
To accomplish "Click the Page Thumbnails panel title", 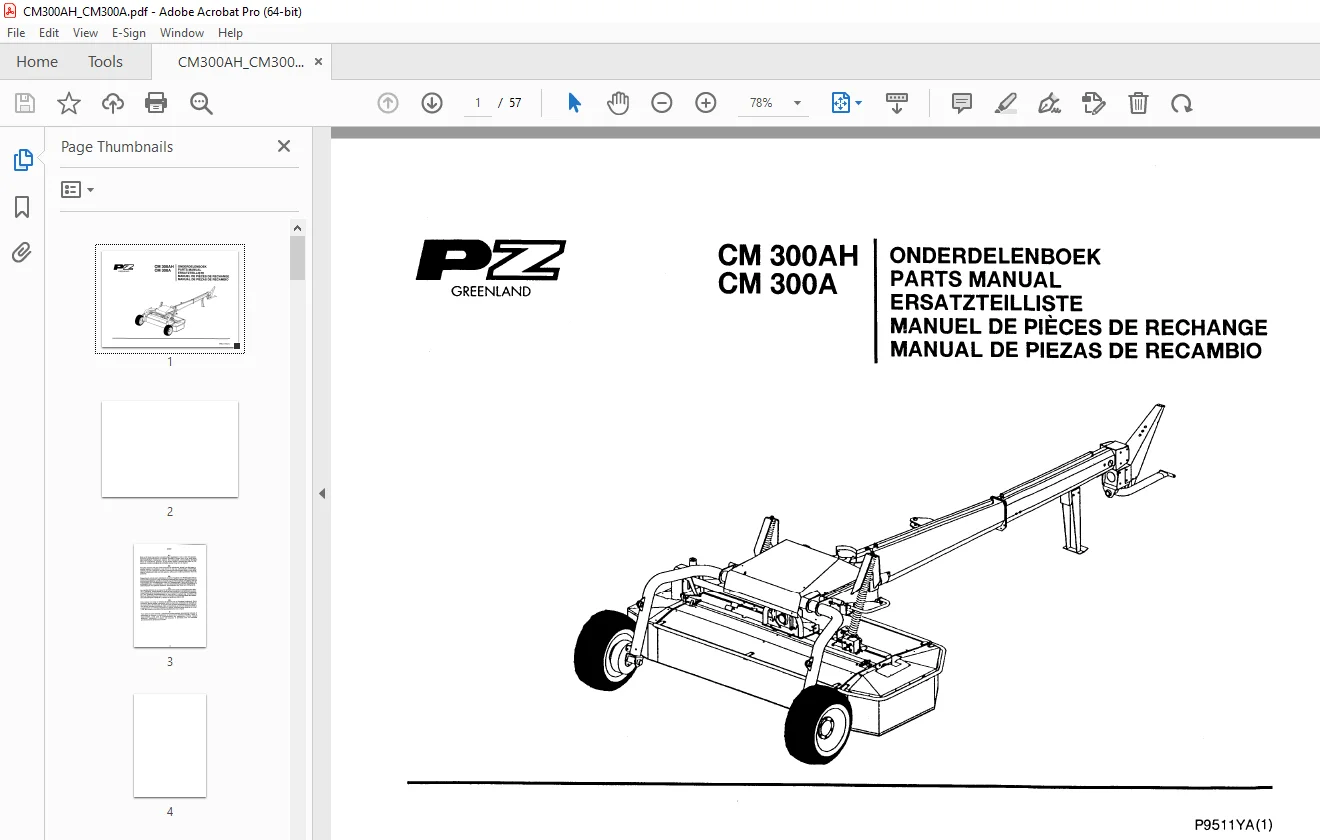I will click(x=117, y=147).
